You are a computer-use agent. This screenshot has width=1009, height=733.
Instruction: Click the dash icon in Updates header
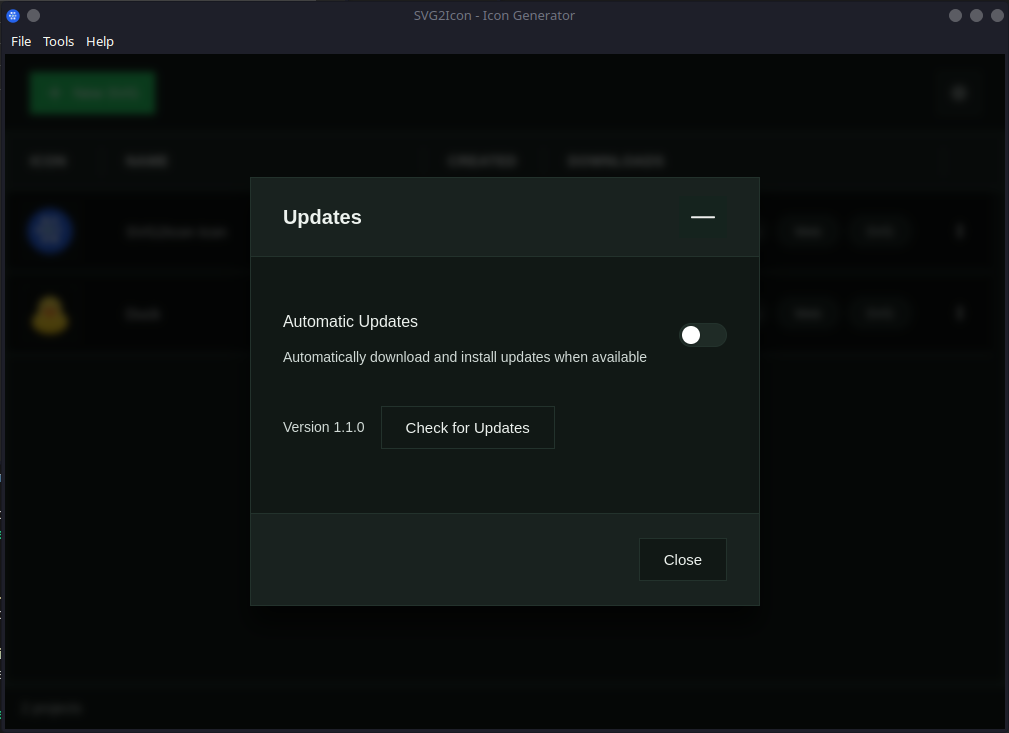702,217
